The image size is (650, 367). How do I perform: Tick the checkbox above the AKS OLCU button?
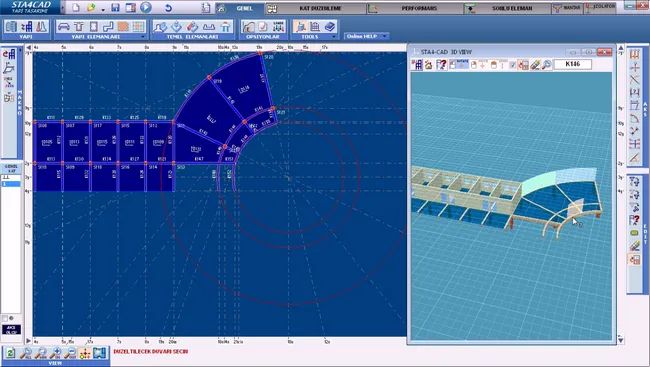[5, 318]
